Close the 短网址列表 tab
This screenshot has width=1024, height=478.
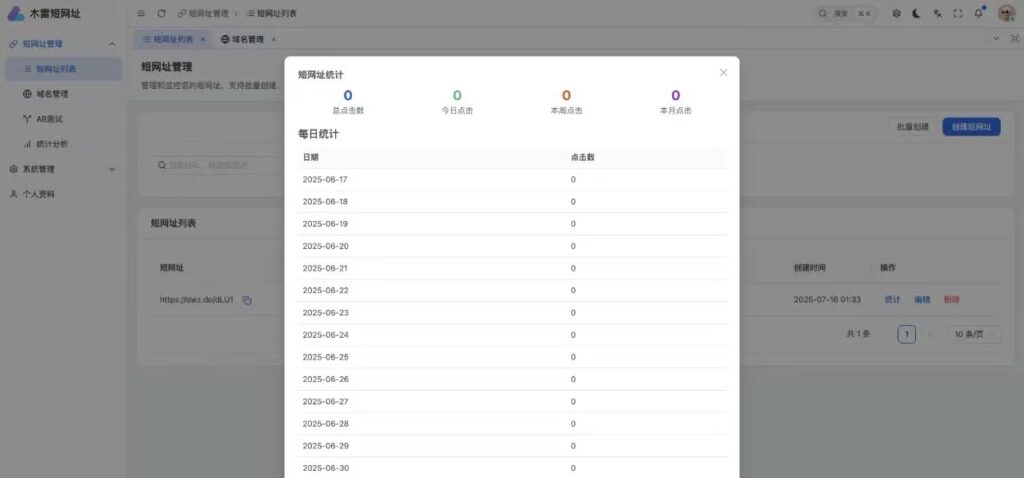pos(202,39)
